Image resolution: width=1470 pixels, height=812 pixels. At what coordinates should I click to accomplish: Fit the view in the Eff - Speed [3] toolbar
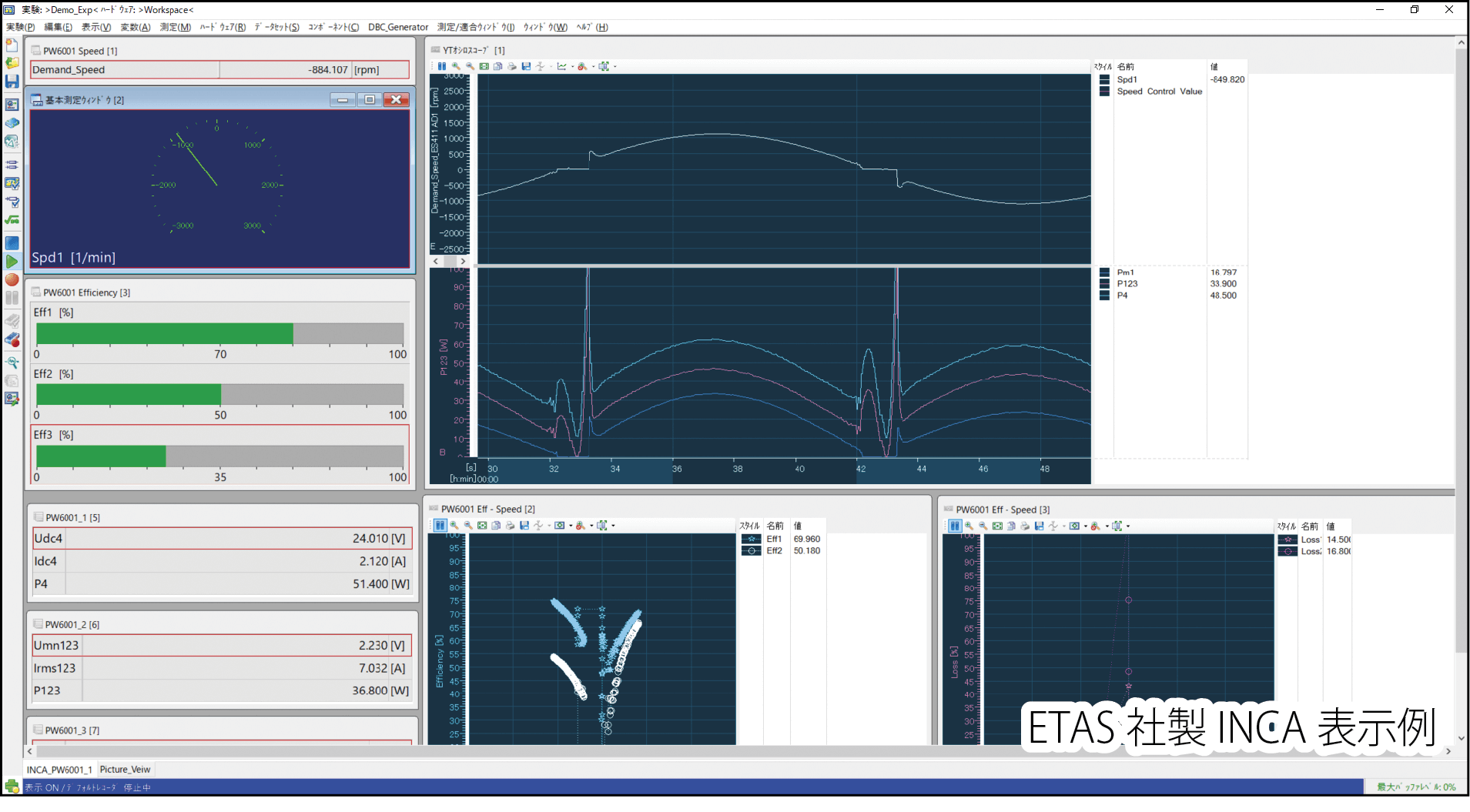pos(997,526)
